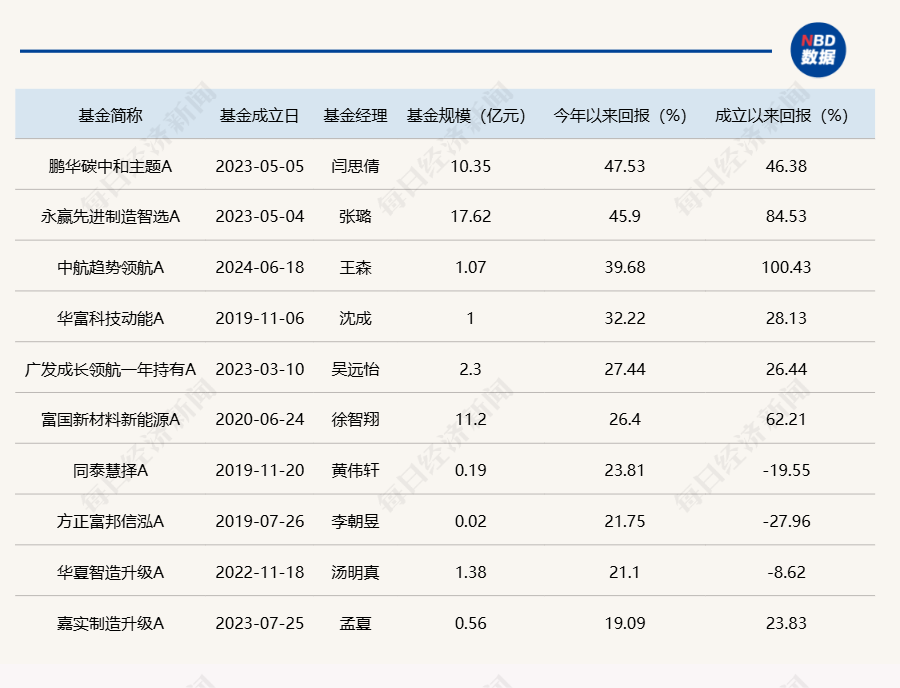
Task: Click year-to-date return 23.81
Action: pyautogui.click(x=624, y=471)
